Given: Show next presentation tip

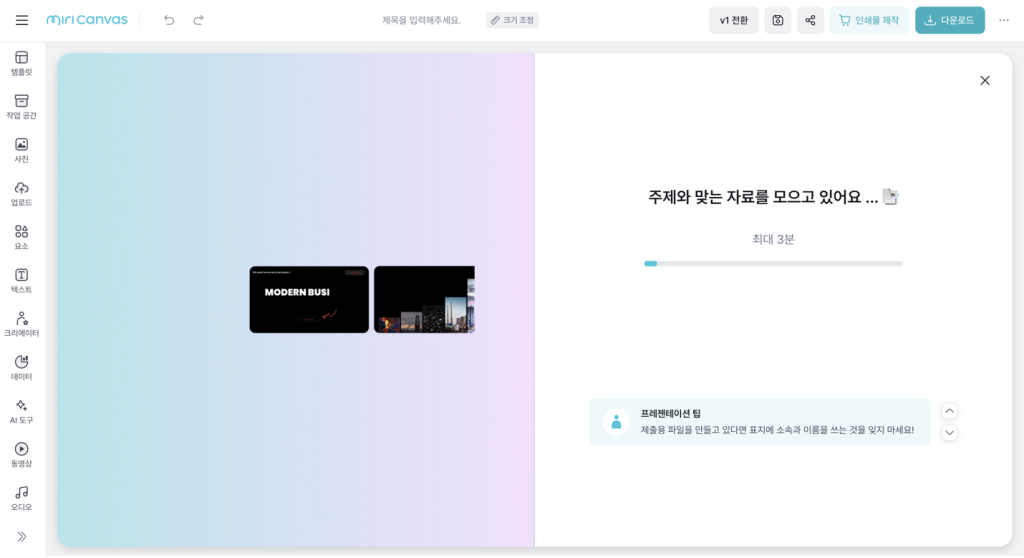Looking at the screenshot, I should point(950,433).
